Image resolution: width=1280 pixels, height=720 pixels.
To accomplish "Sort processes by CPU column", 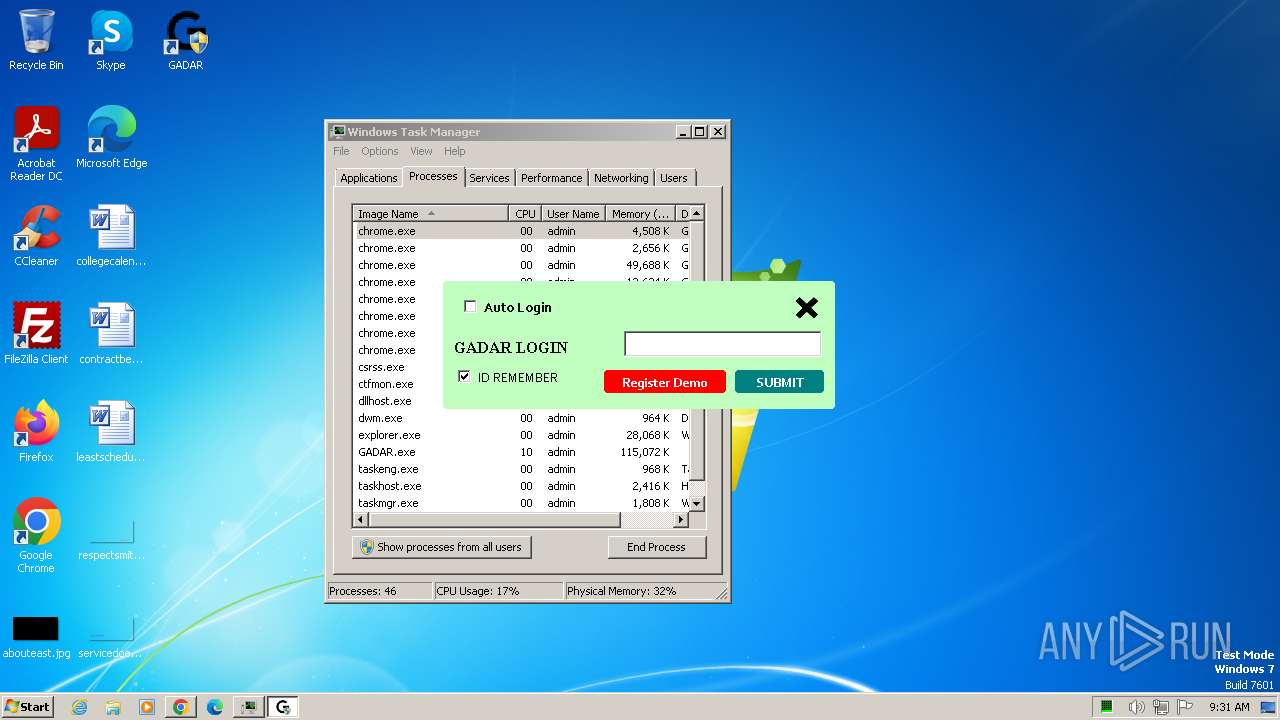I will point(525,213).
